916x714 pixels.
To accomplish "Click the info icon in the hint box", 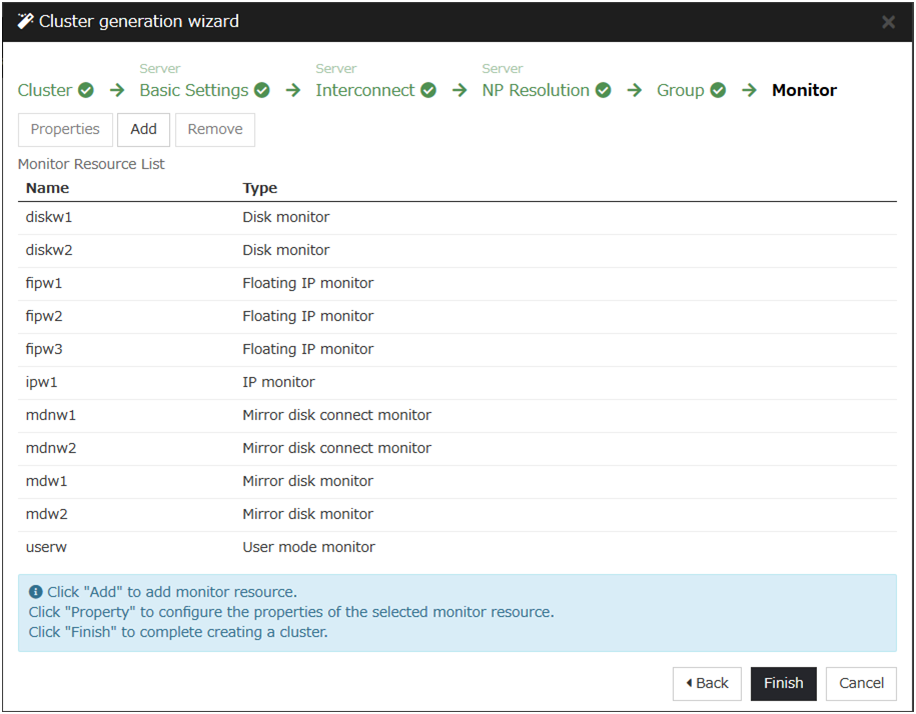I will (36, 592).
